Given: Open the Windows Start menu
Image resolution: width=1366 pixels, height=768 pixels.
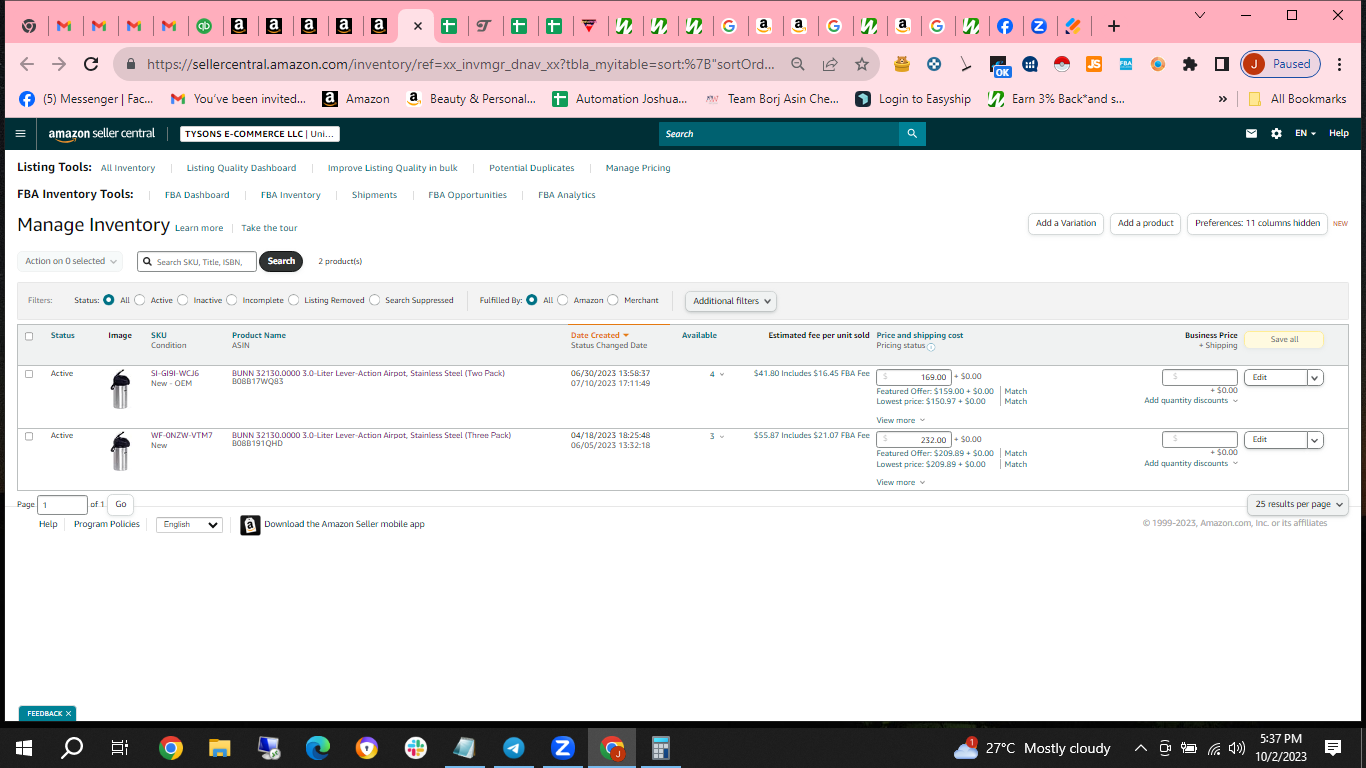Looking at the screenshot, I should [x=24, y=748].
